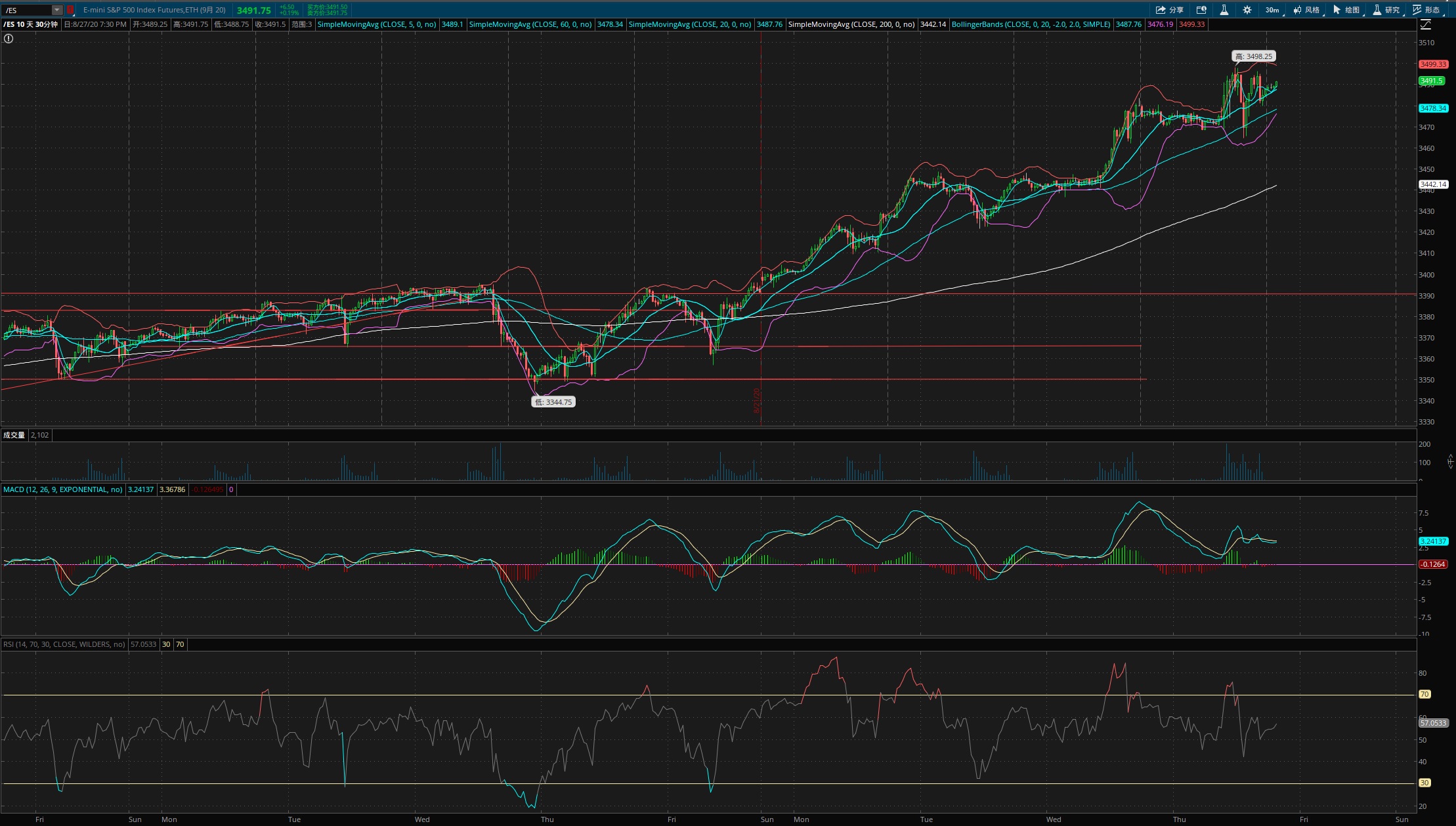Click the exclamation alert icon on chart
The height and width of the screenshot is (826, 1456).
[9, 39]
